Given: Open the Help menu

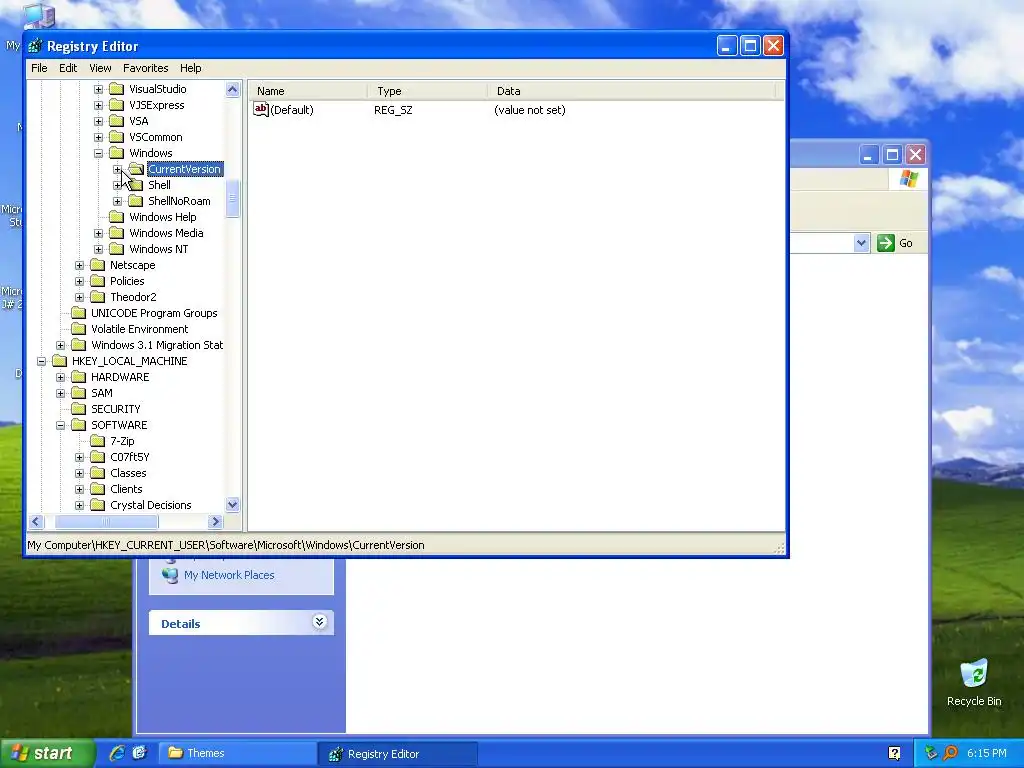Looking at the screenshot, I should click(191, 68).
